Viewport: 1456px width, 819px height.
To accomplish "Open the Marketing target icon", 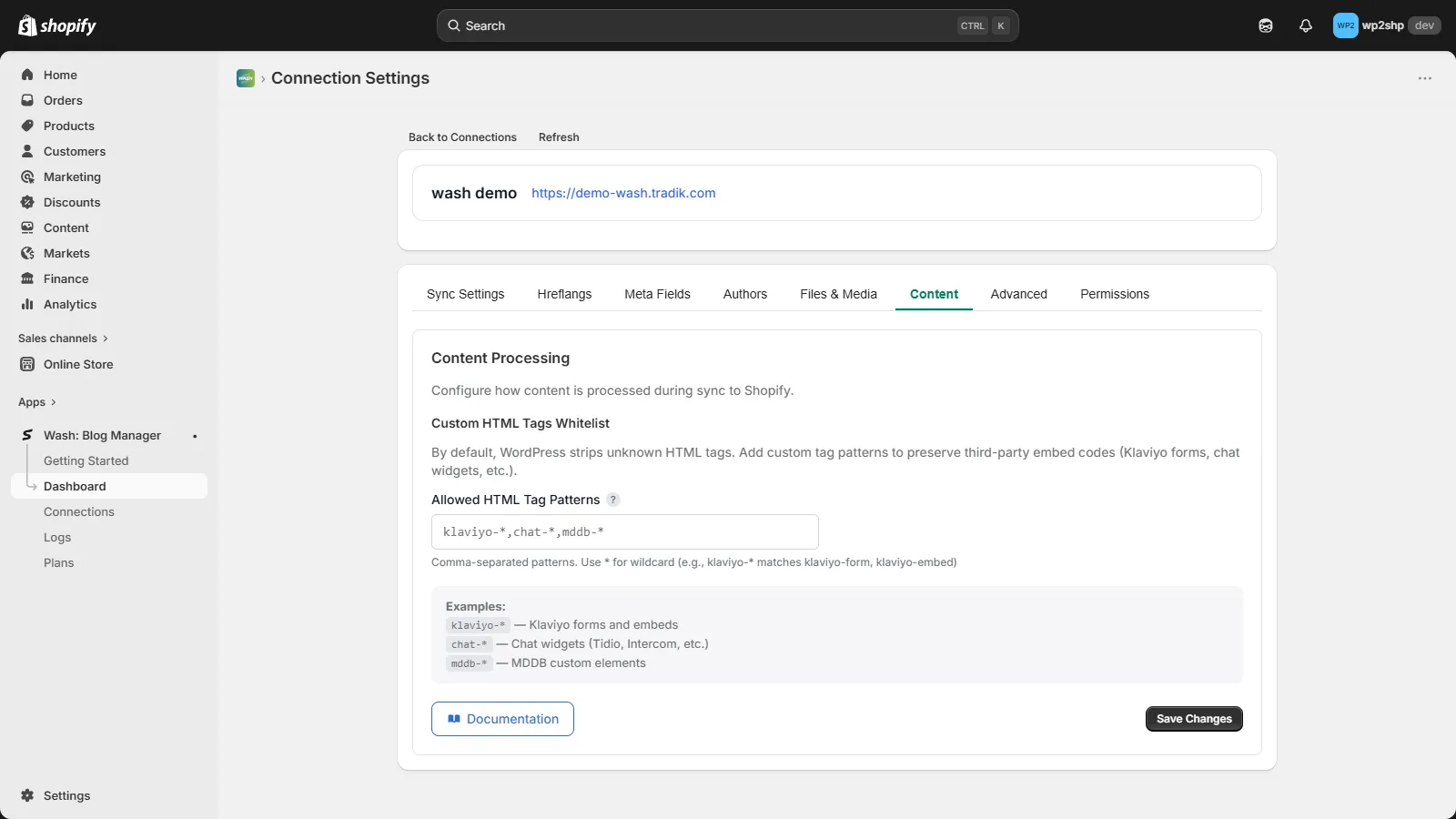I will (x=27, y=177).
